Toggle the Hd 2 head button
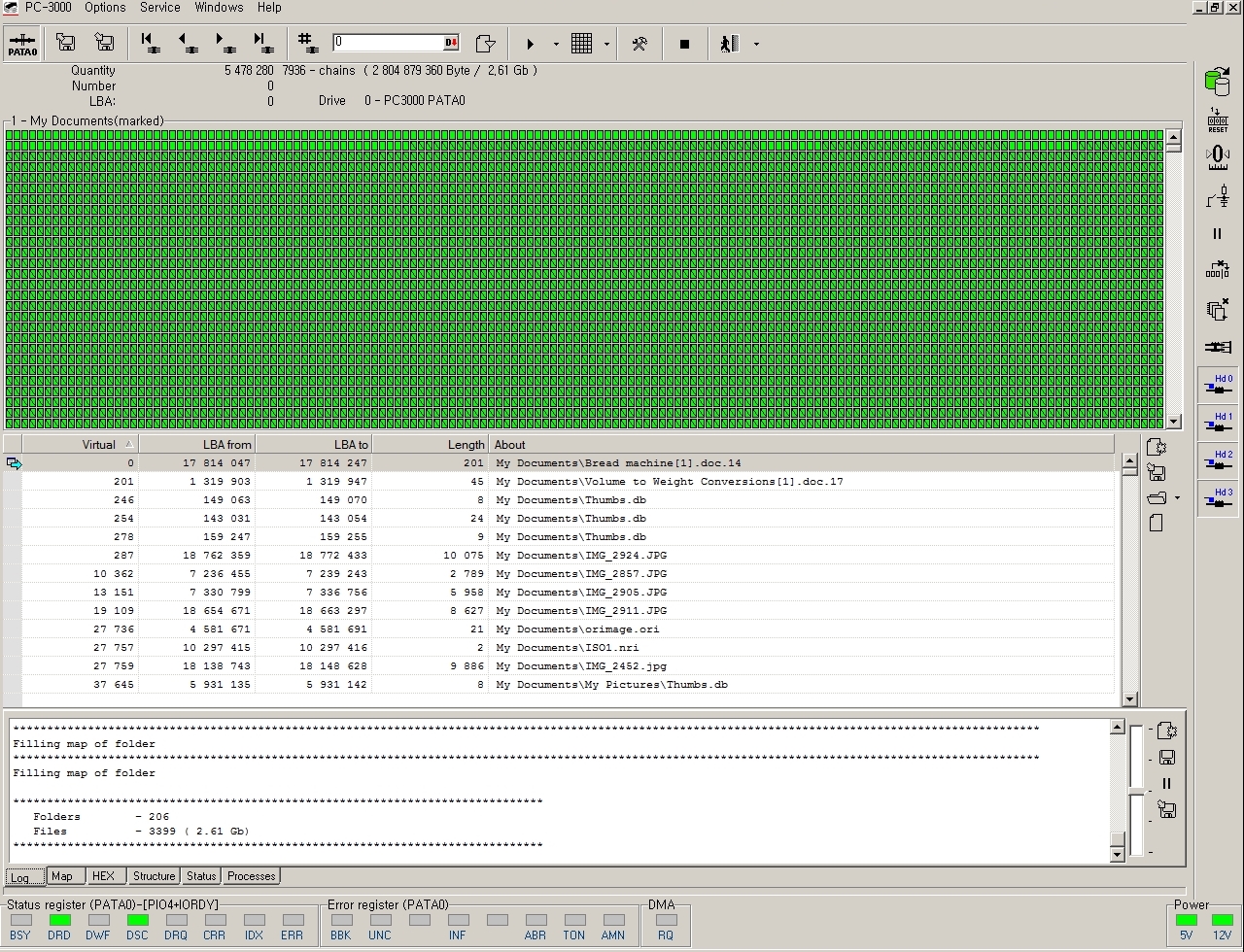Image resolution: width=1244 pixels, height=952 pixels. 1217,459
